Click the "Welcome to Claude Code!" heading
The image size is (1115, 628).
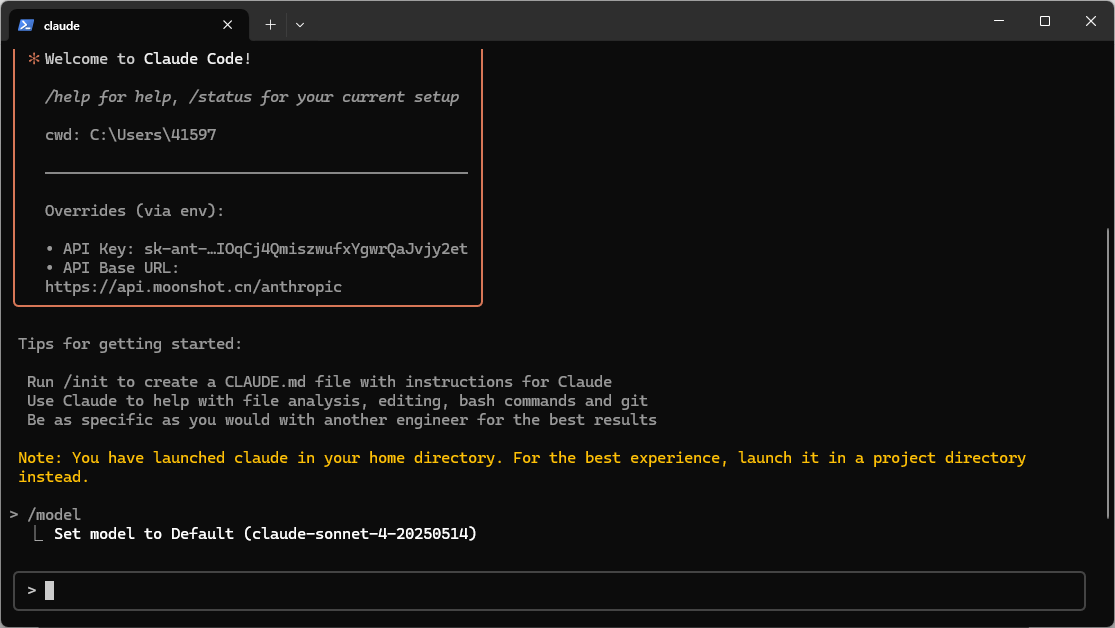tap(148, 59)
